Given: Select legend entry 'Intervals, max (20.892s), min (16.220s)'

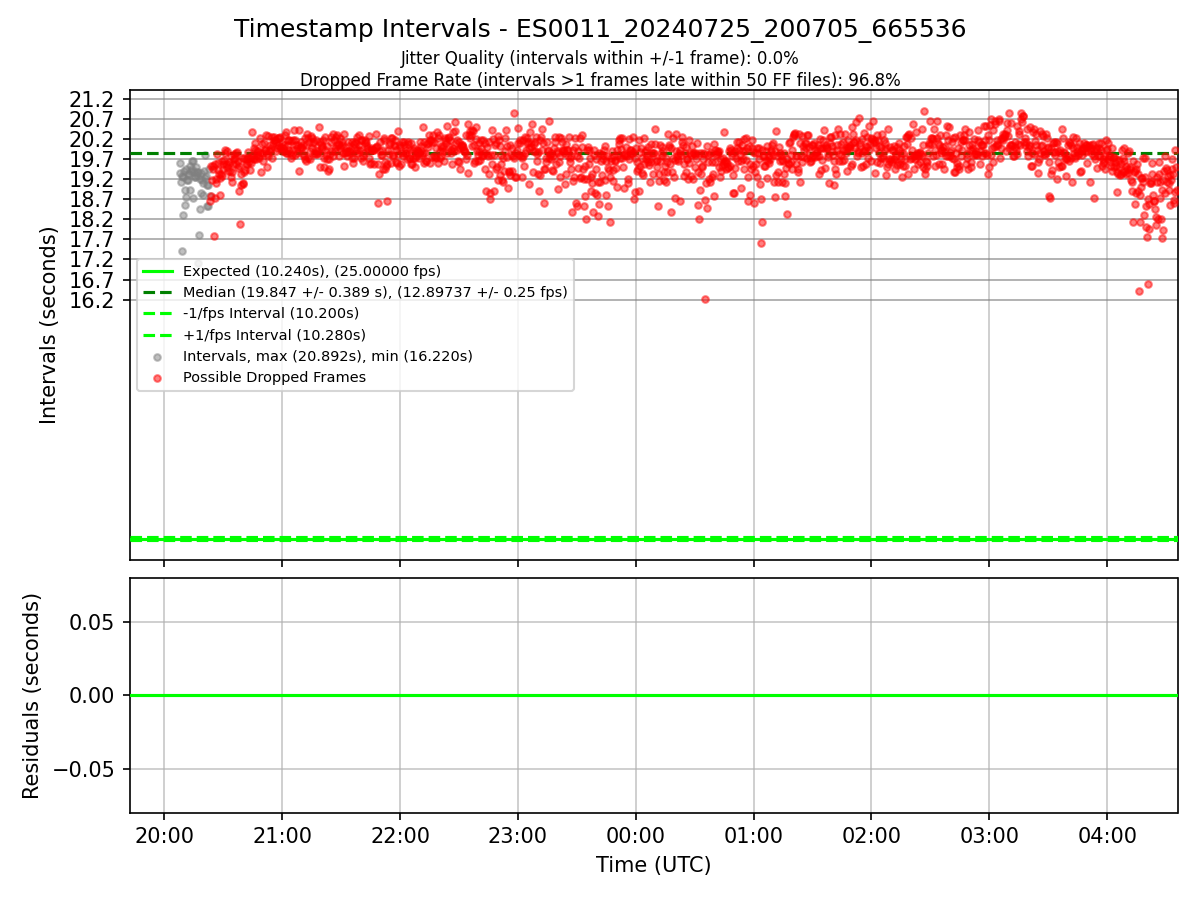Looking at the screenshot, I should coord(328,356).
